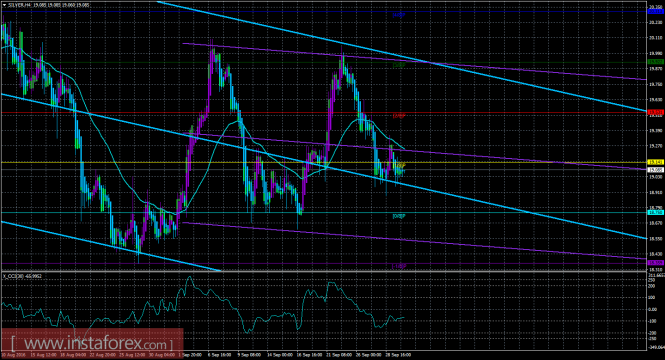This screenshot has height=360, width=665.
Task: Open the www.instaforex.com watermark link
Action: [x=92, y=343]
